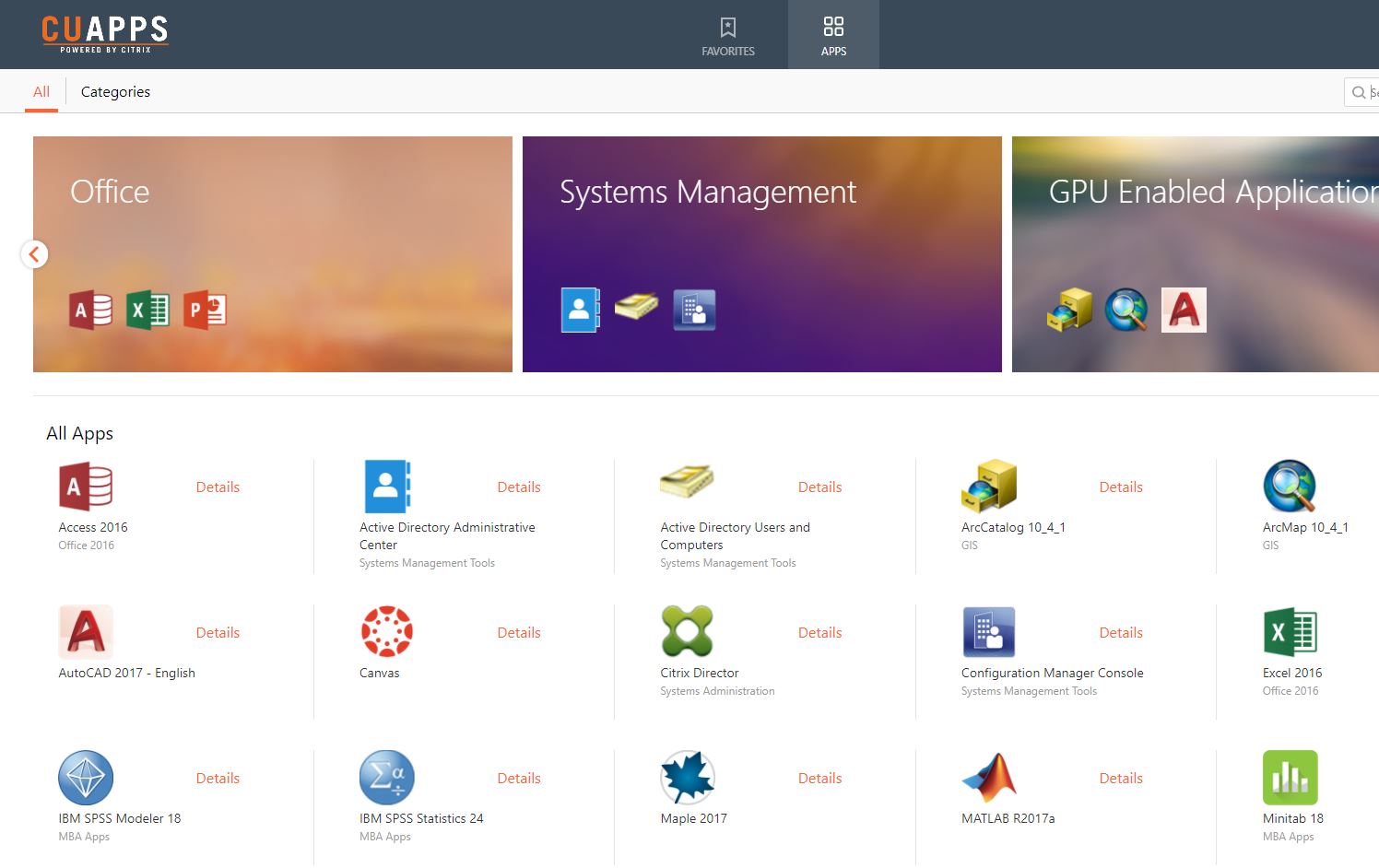Launch the MATLAB R2017a icon
Viewport: 1379px width, 868px height.
click(988, 778)
